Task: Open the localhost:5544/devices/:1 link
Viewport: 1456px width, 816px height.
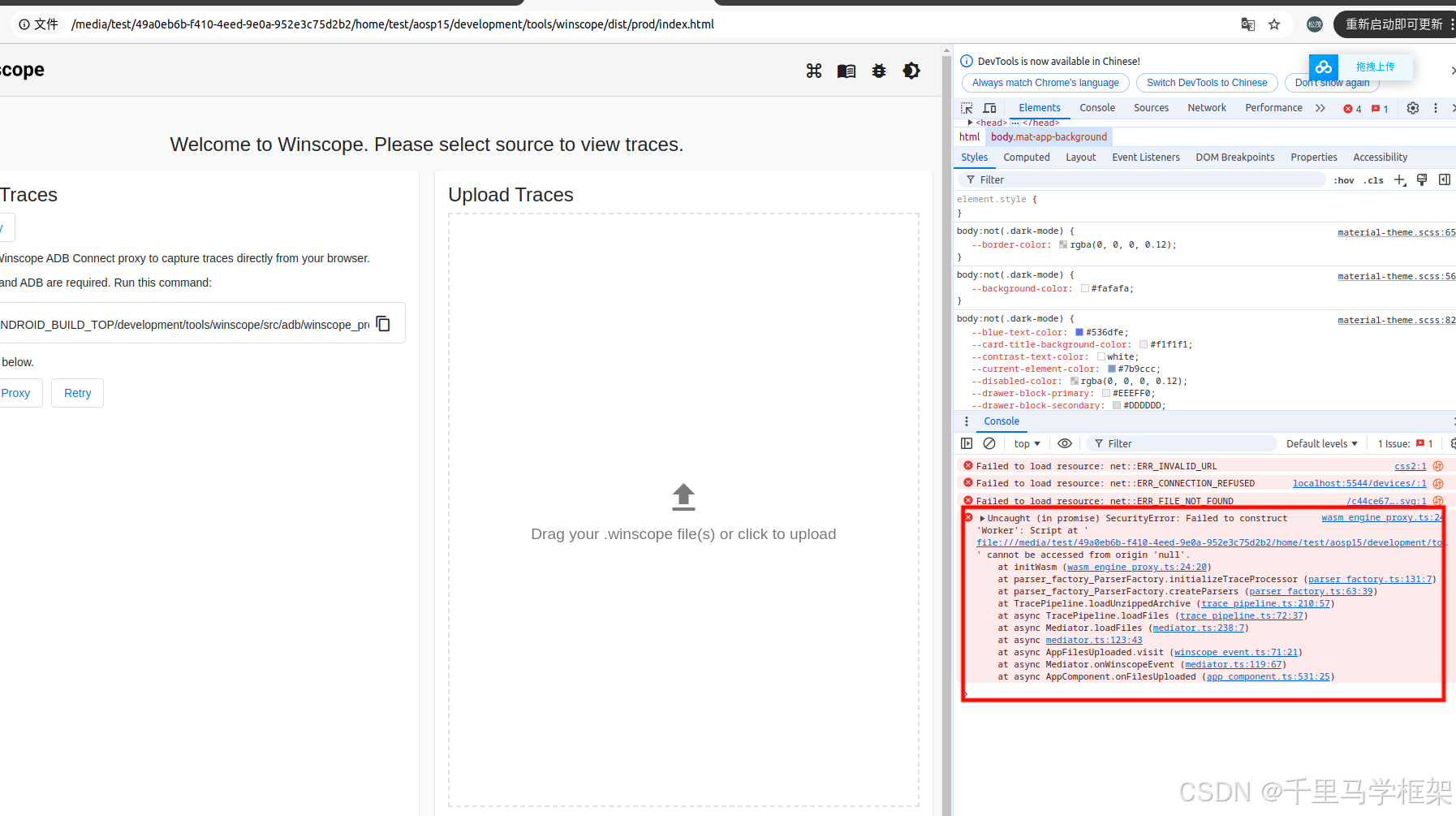Action: click(1359, 483)
